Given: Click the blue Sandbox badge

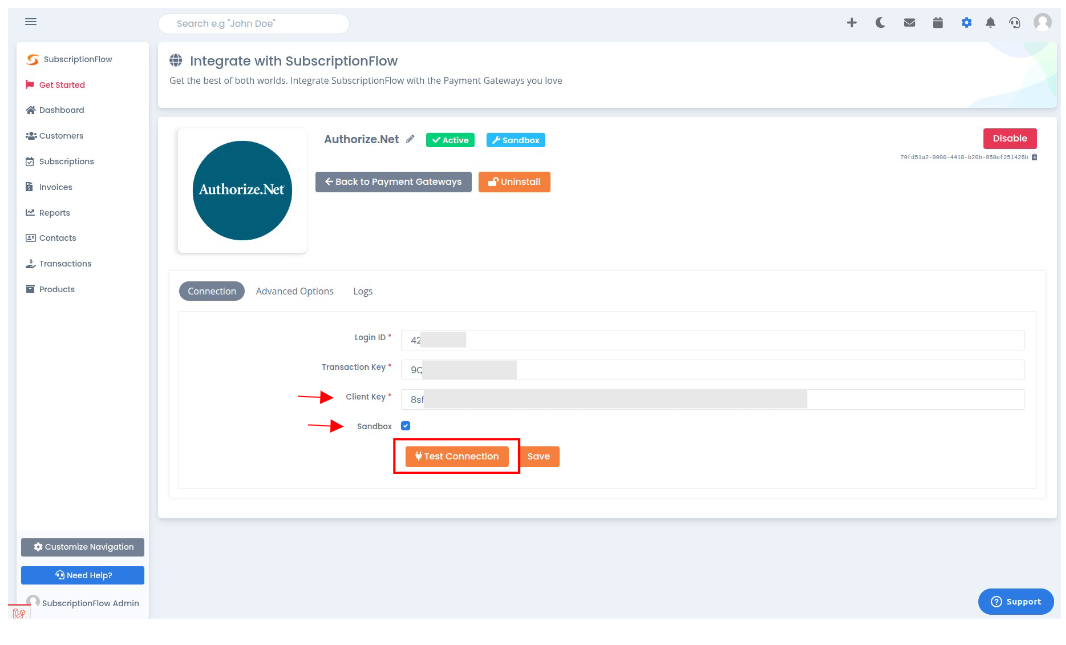Looking at the screenshot, I should click(515, 140).
